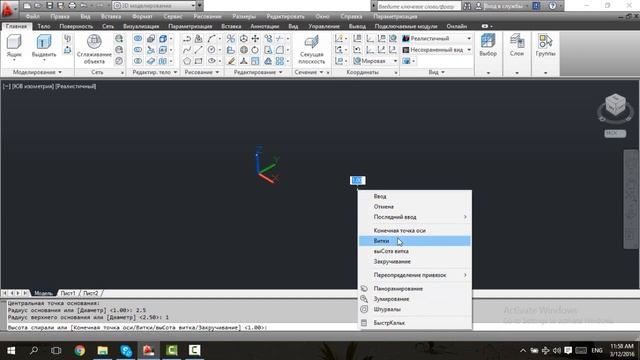Expand the Редактир. тело panel title
Image resolution: width=640 pixels, height=360 pixels.
tap(155, 72)
